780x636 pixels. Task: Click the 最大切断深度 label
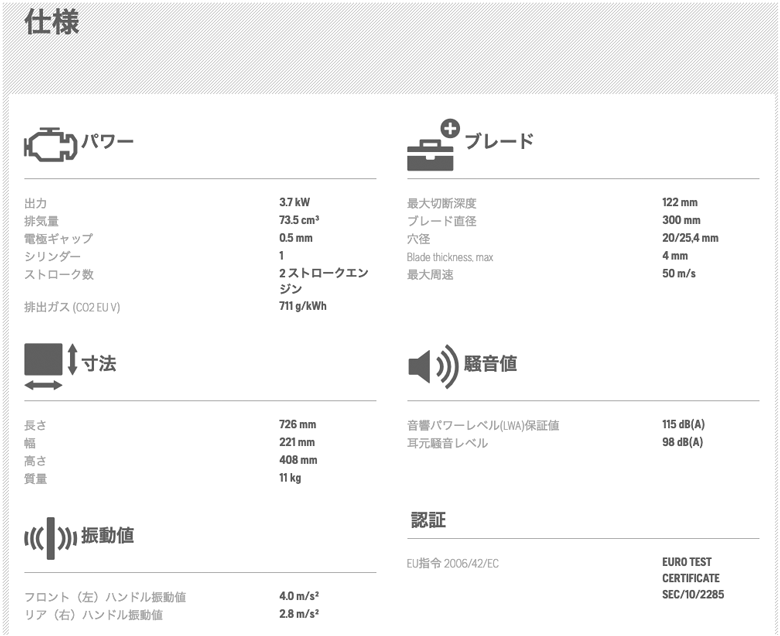click(x=442, y=203)
